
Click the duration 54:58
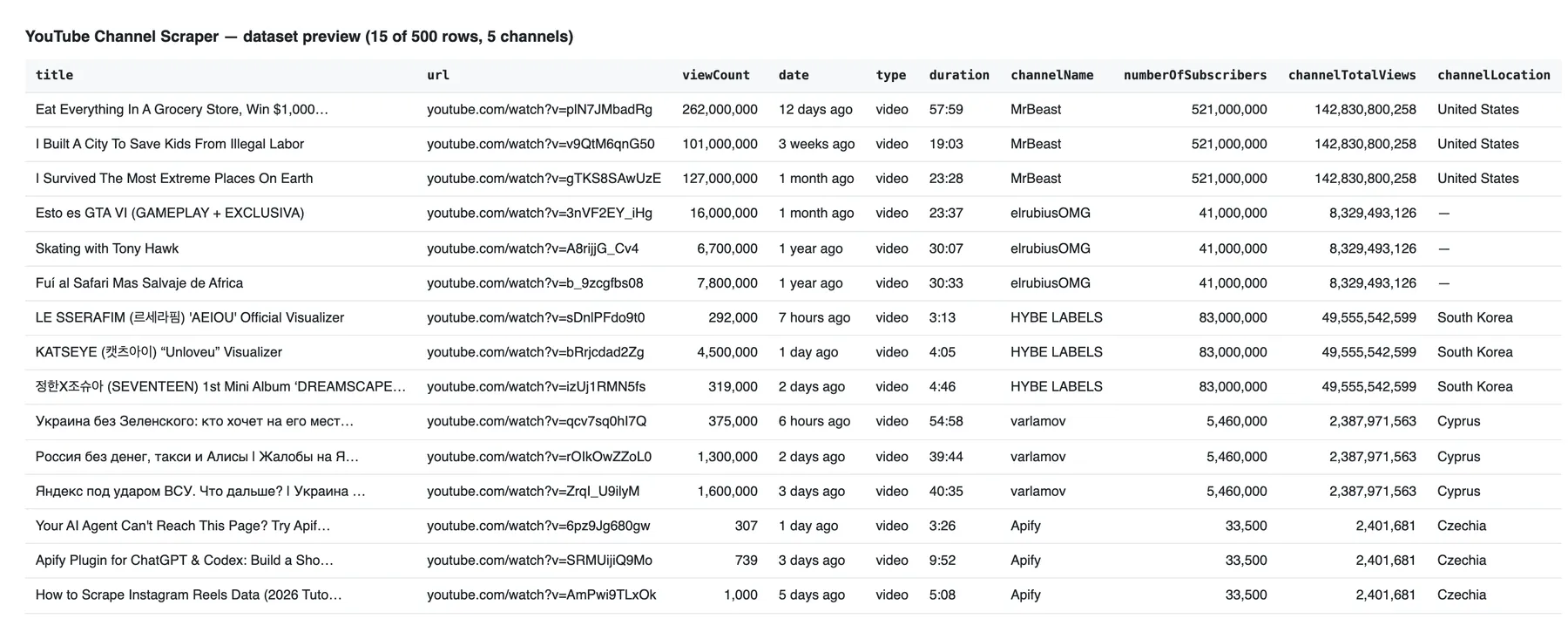(x=946, y=421)
